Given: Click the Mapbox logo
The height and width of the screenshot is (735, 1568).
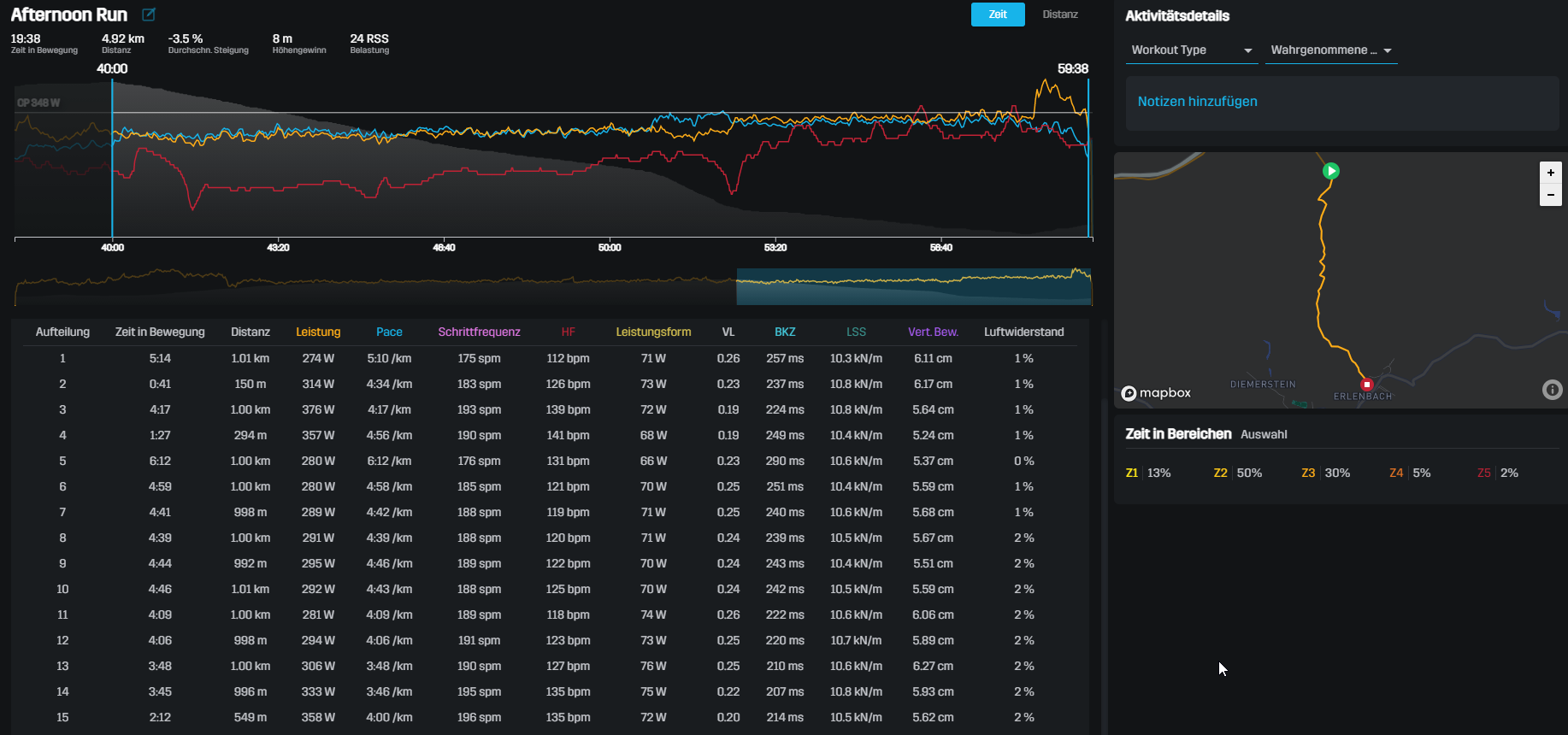Looking at the screenshot, I should click(x=1156, y=393).
